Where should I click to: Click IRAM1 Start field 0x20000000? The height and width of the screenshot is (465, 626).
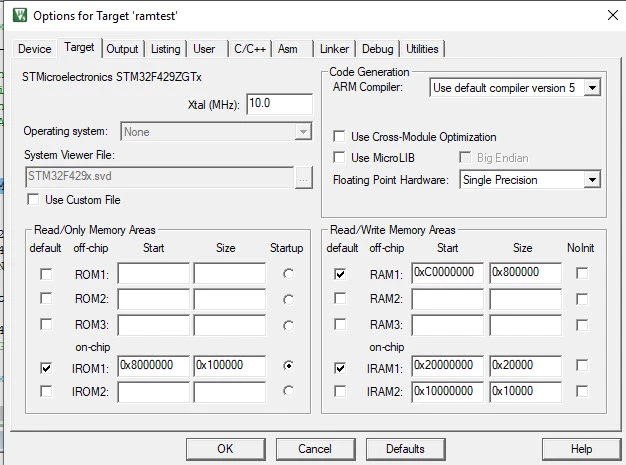click(x=448, y=365)
